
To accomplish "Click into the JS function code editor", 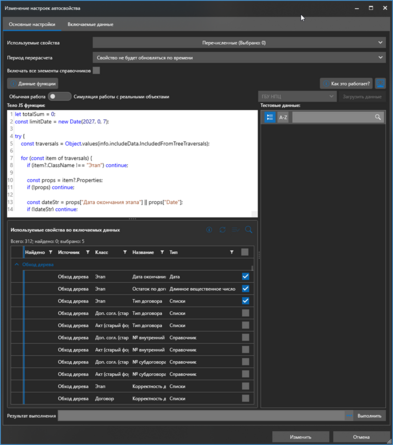I will pos(132,163).
